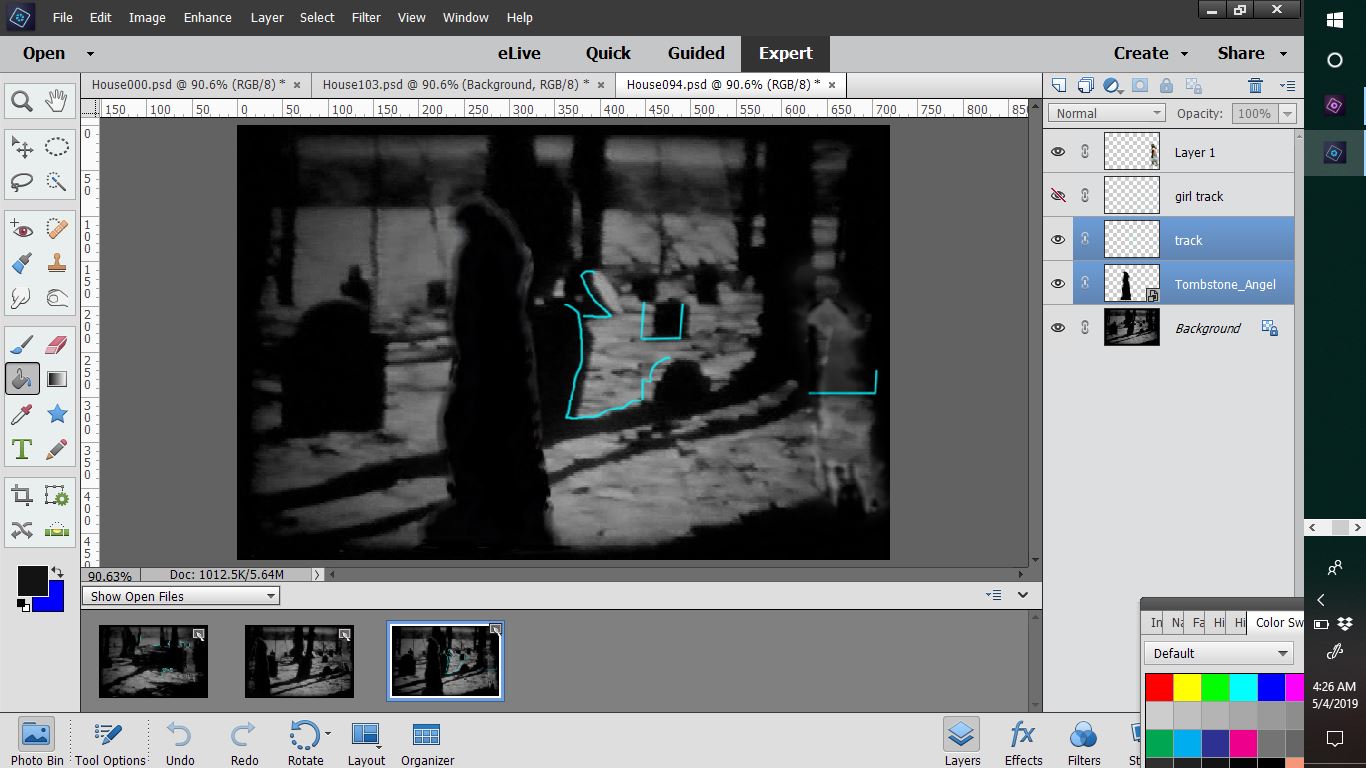Screen dimensions: 1366x768
Task: Select the Hand tool
Action: pos(57,101)
